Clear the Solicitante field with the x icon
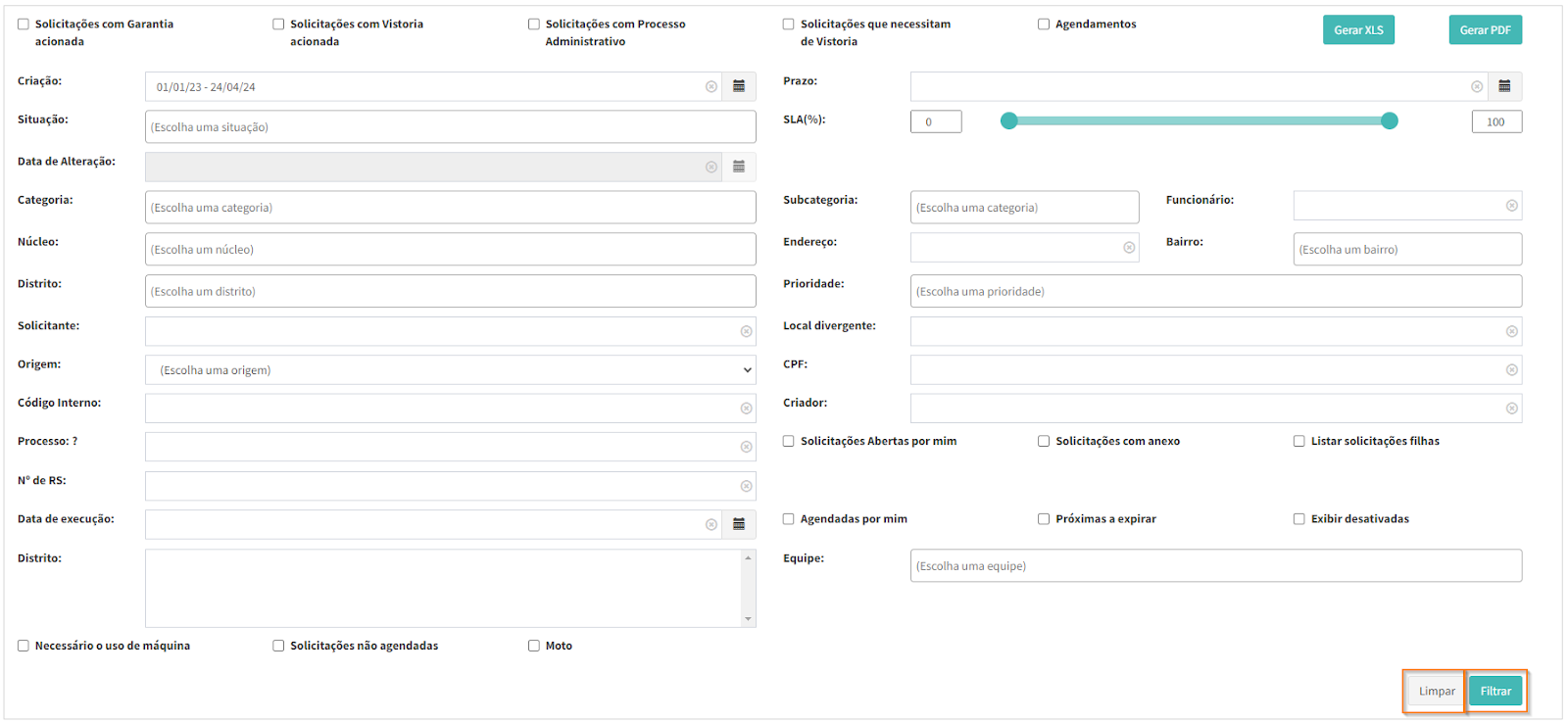The height and width of the screenshot is (723, 1568). 747,332
